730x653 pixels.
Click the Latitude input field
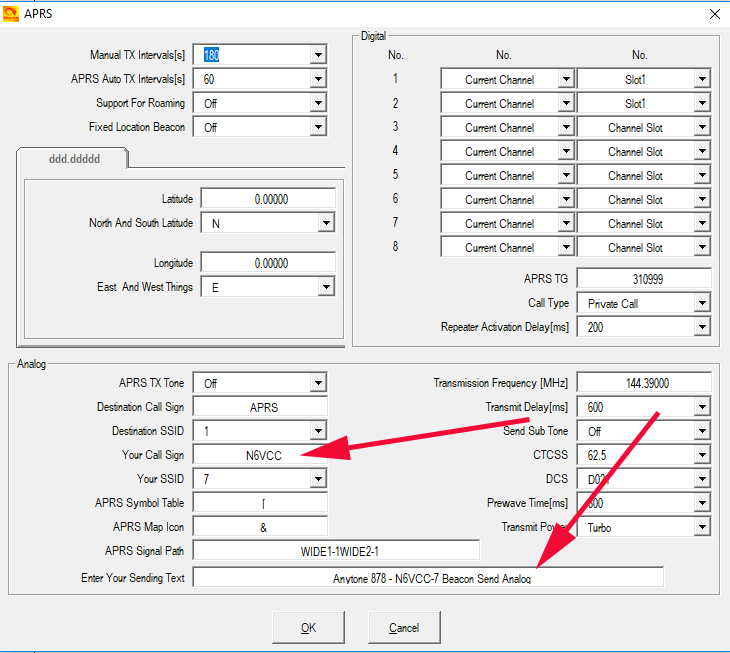268,199
